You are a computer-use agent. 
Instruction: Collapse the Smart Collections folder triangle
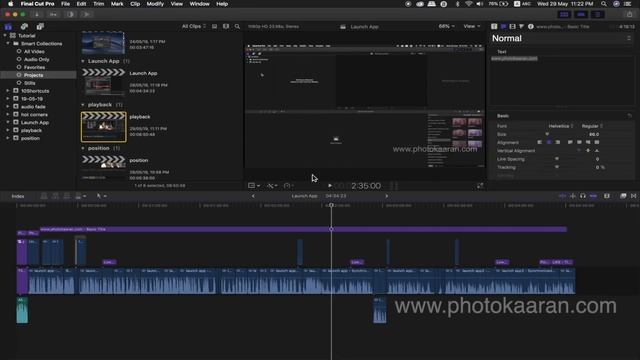pos(8,43)
